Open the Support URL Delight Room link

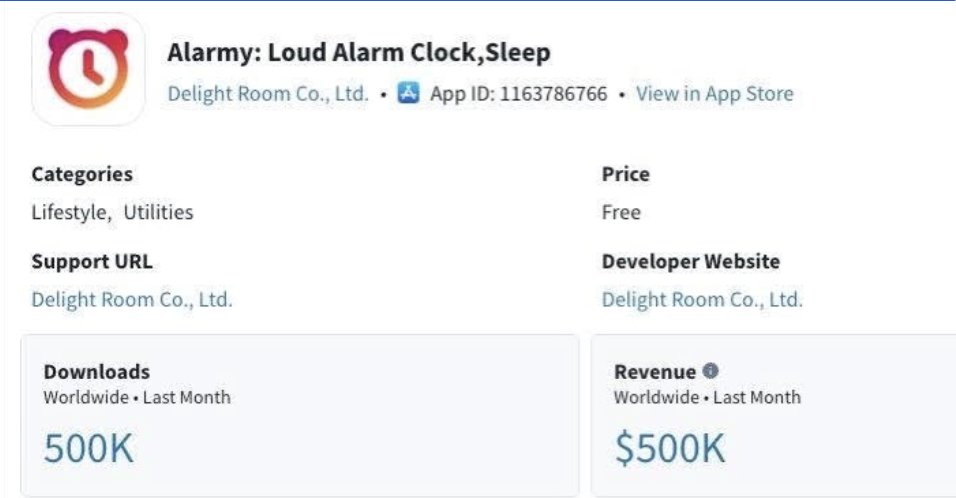pos(132,299)
